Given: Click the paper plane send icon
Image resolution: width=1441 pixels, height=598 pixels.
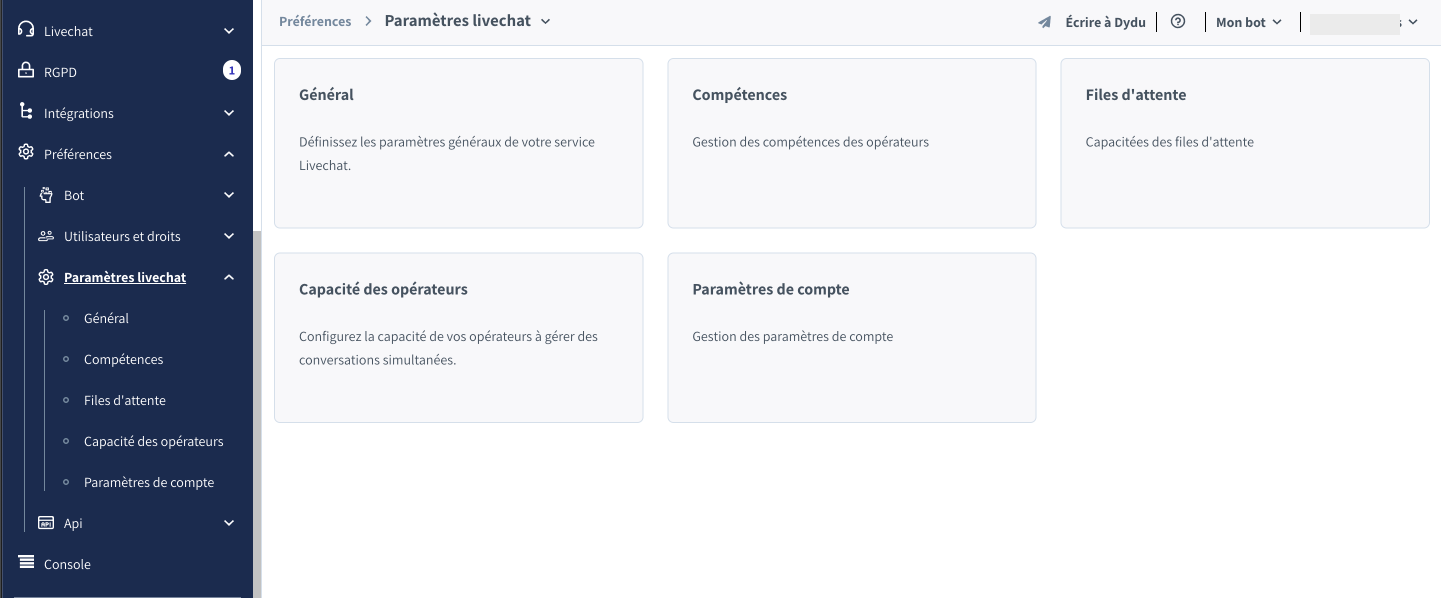Looking at the screenshot, I should pos(1045,22).
